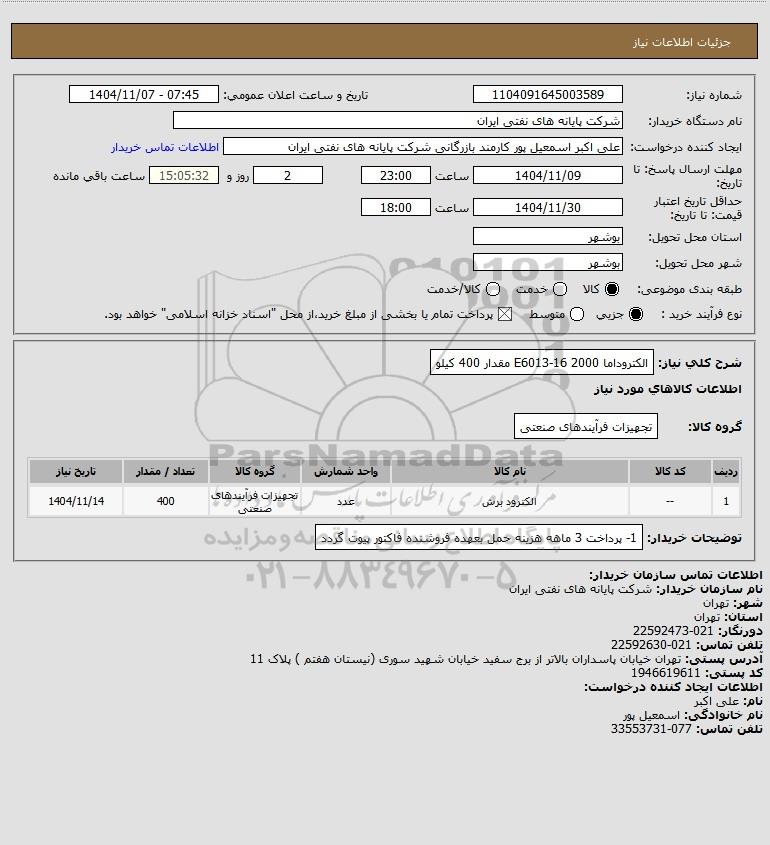
Task: Click the تاریخ نیاز column header
Action: pyautogui.click(x=76, y=472)
